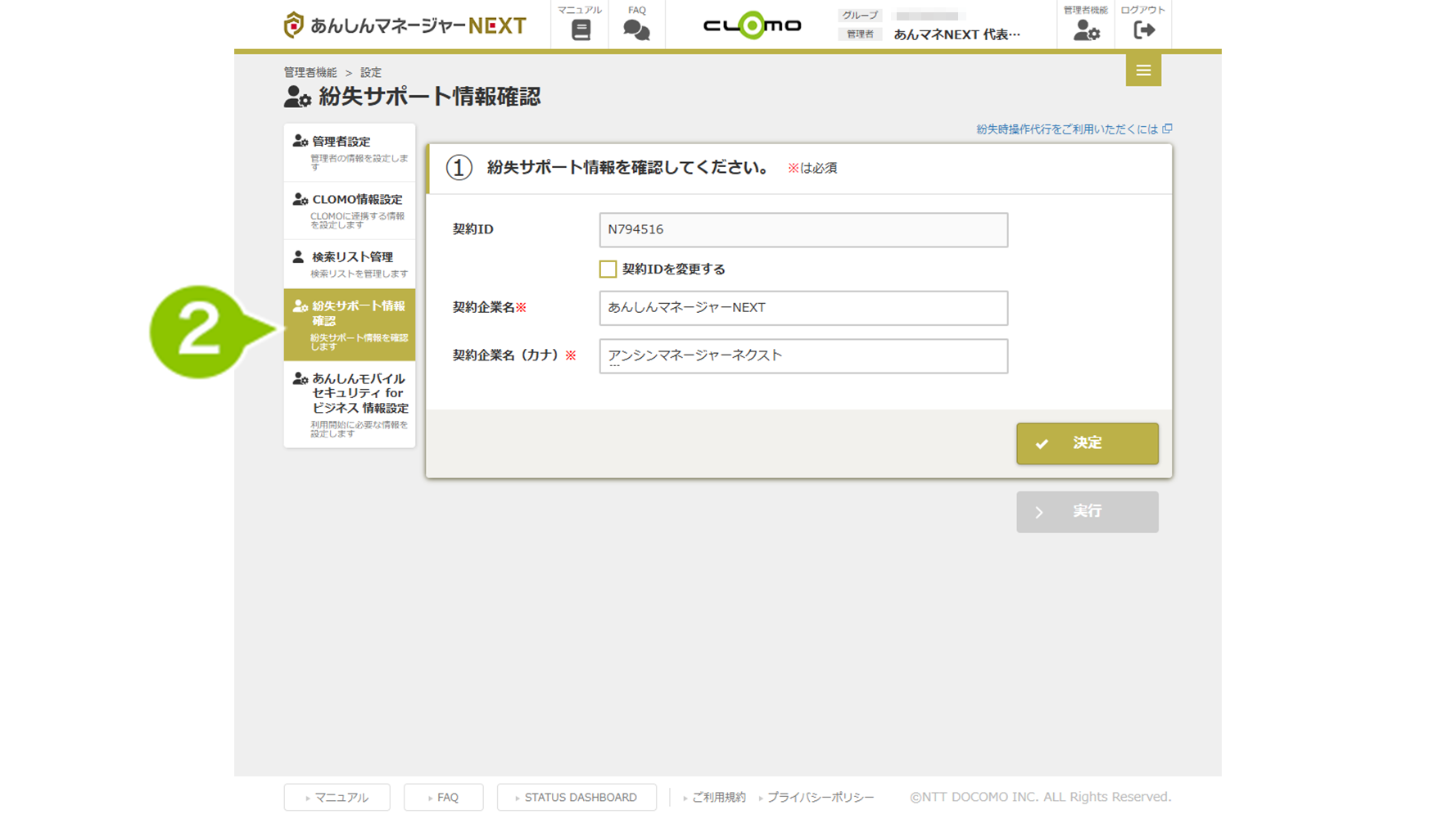The width and height of the screenshot is (1456, 819).
Task: Select CLOMO情報設定 in the sidebar
Action: pyautogui.click(x=350, y=210)
